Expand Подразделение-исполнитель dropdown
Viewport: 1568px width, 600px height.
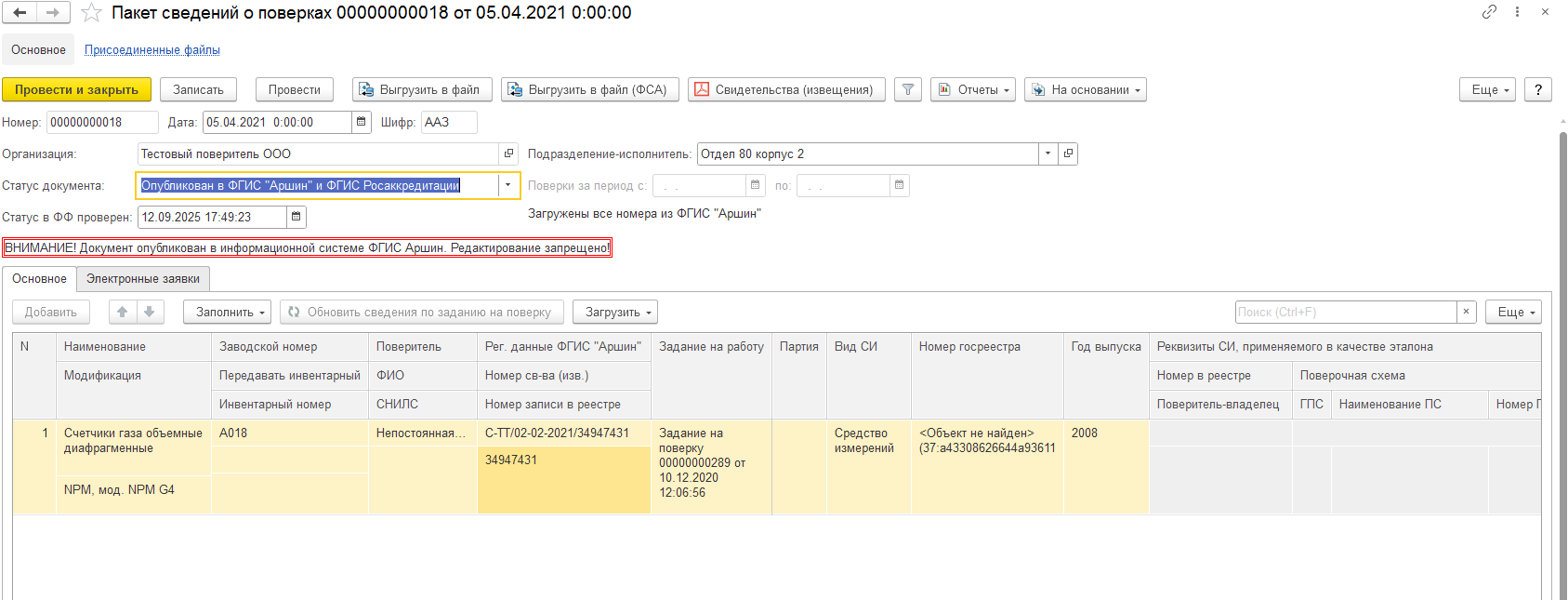(x=1048, y=153)
